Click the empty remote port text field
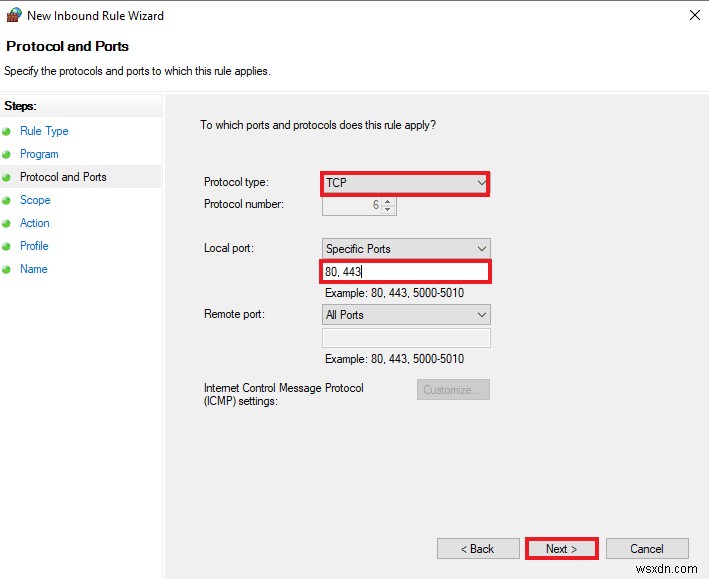 (x=406, y=338)
